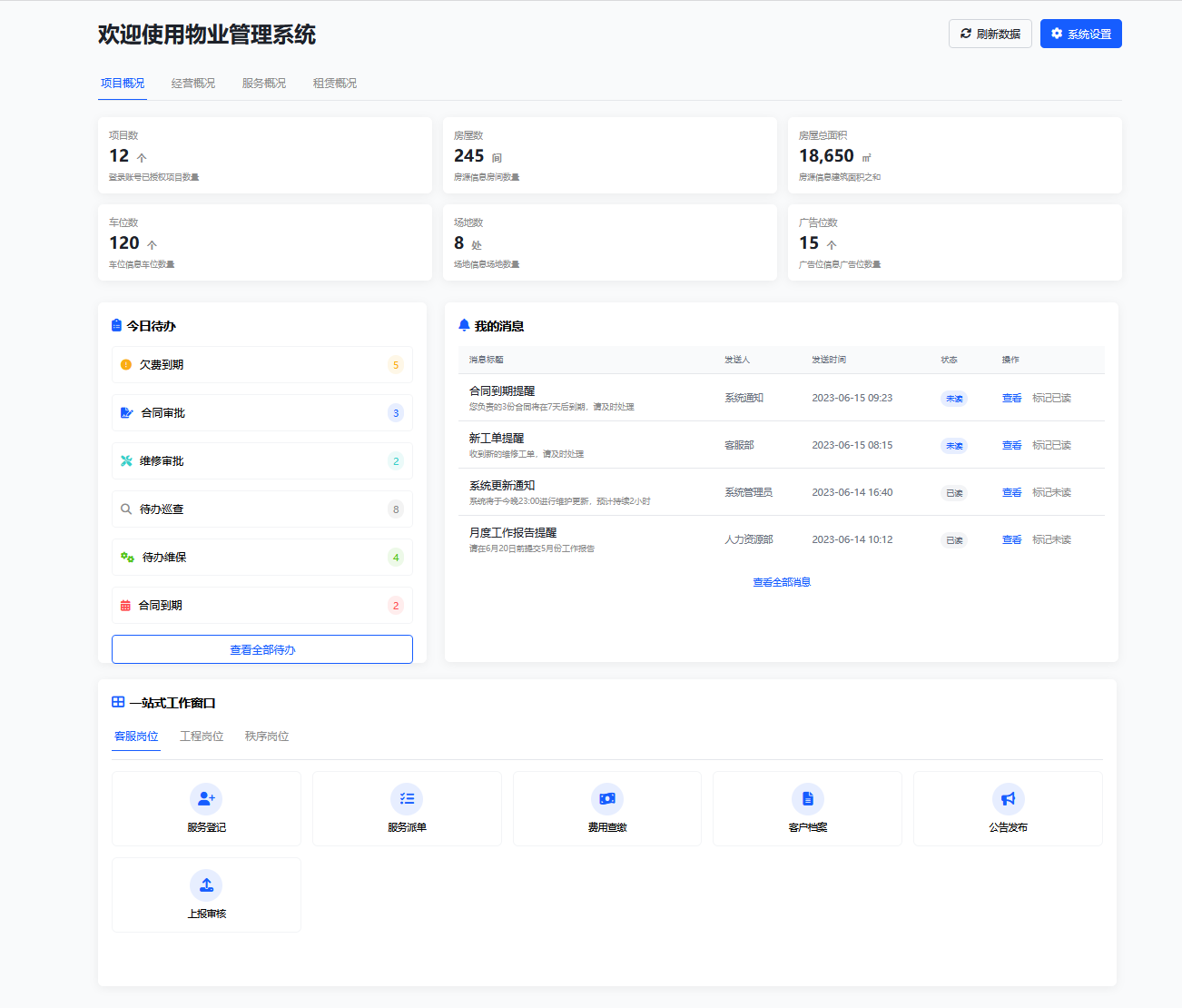Click the 上报审核 upload icon
The height and width of the screenshot is (1008, 1182).
coord(206,884)
